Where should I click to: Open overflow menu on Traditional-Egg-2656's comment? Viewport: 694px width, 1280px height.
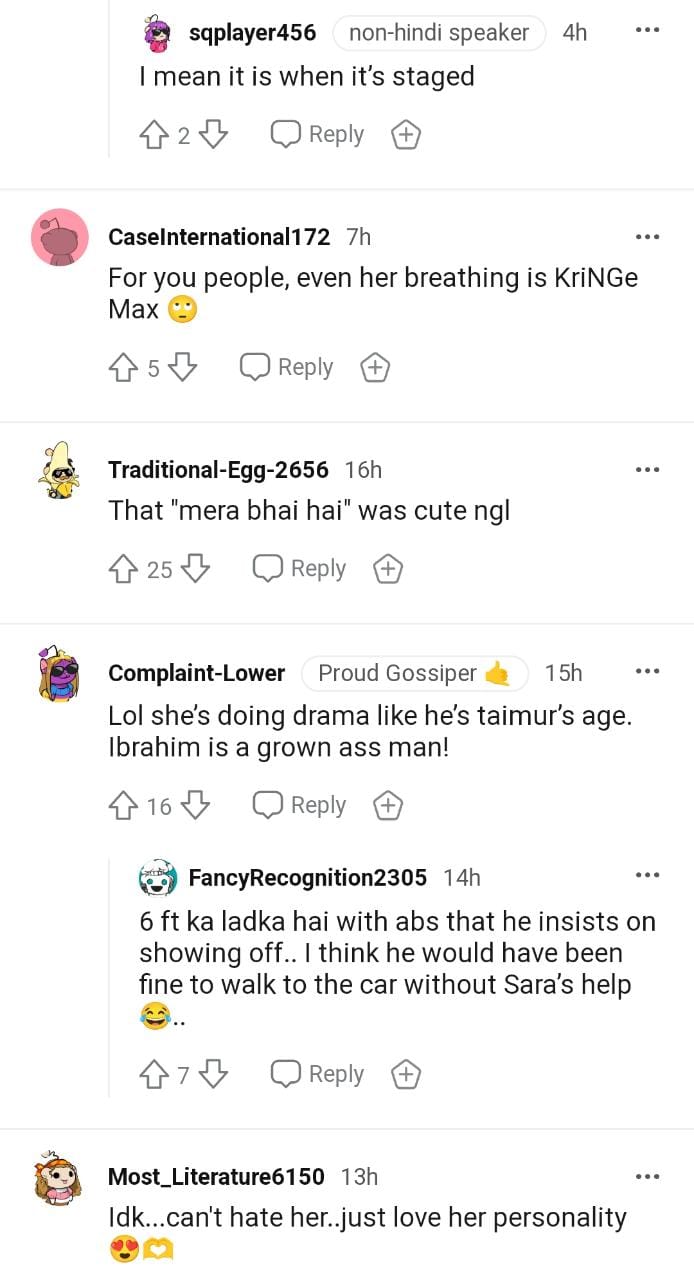647,468
